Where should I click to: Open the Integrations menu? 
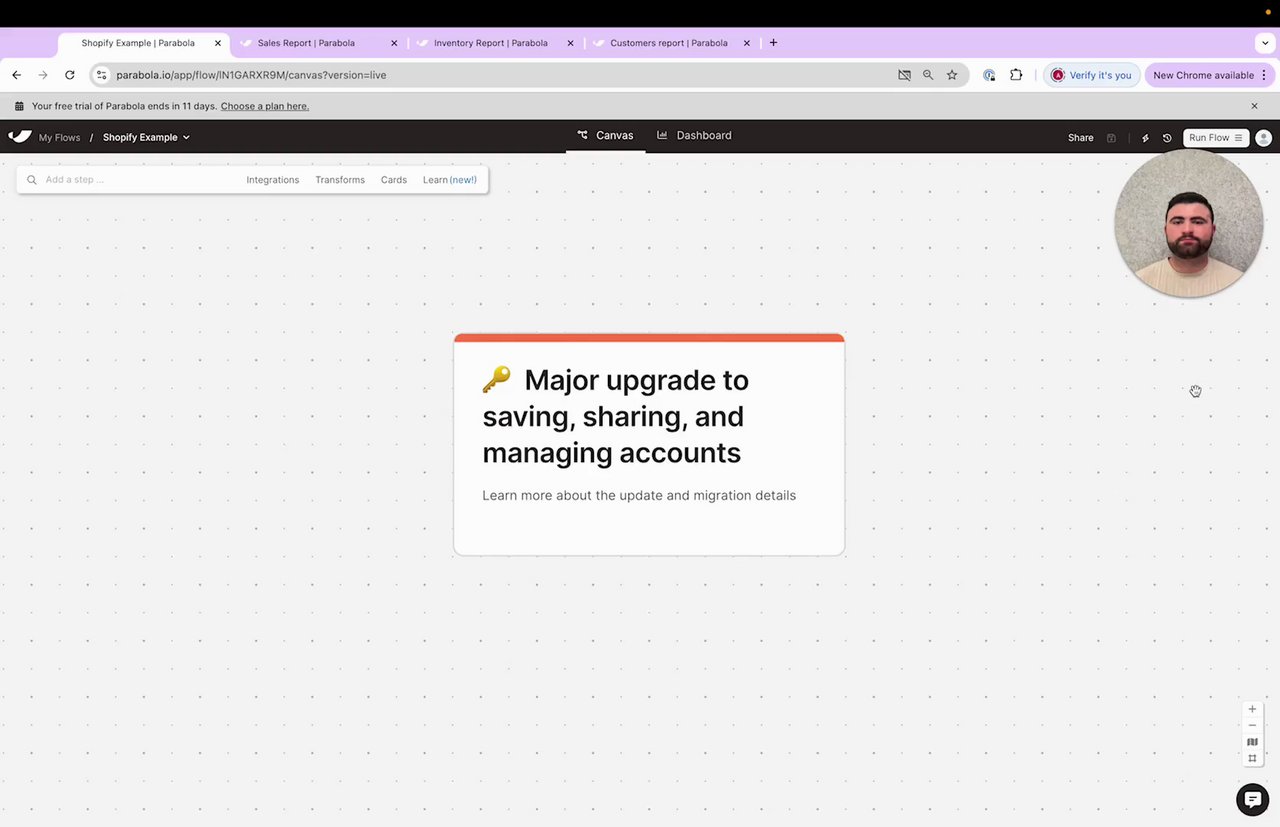click(273, 180)
